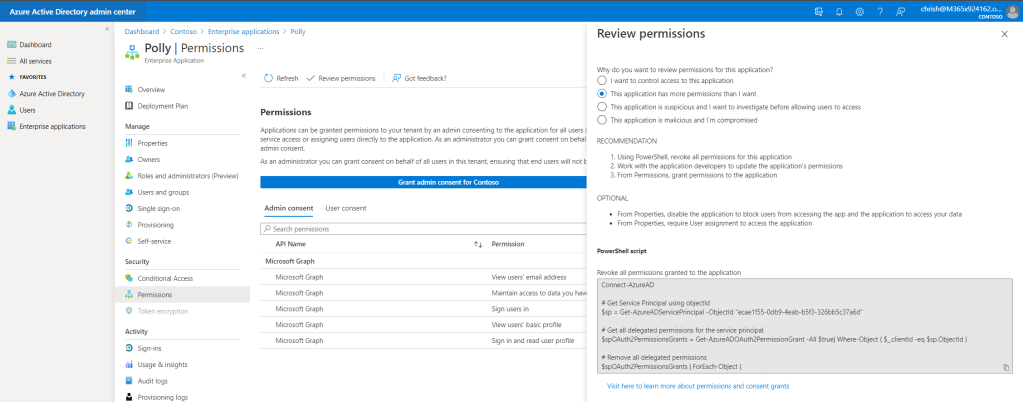
Task: Open Single sign-on from Manage menu
Action: click(x=160, y=208)
